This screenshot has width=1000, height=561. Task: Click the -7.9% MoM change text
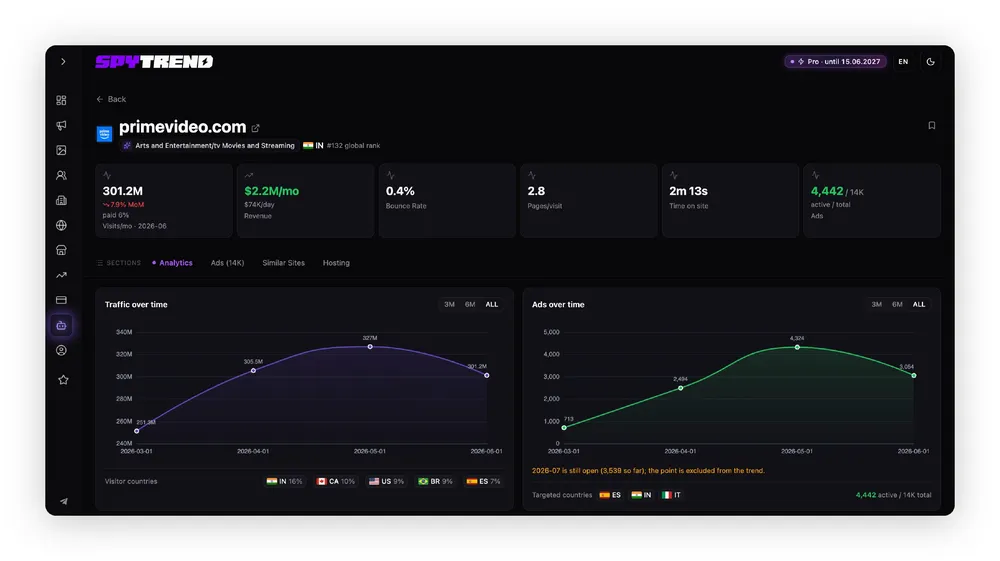pyautogui.click(x=123, y=205)
